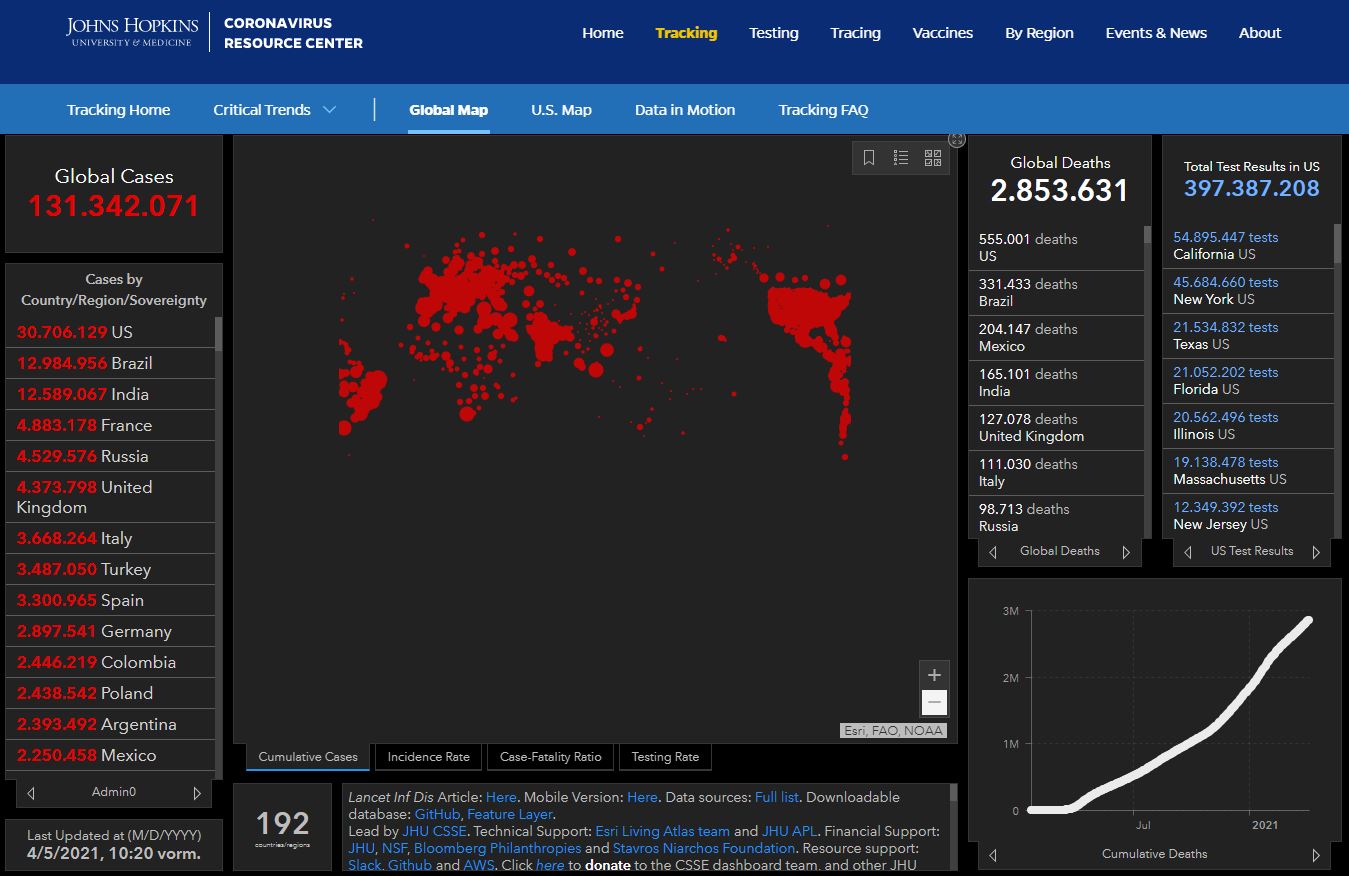Click the Global Deaths list scrollbar
This screenshot has height=876, width=1349.
1147,235
